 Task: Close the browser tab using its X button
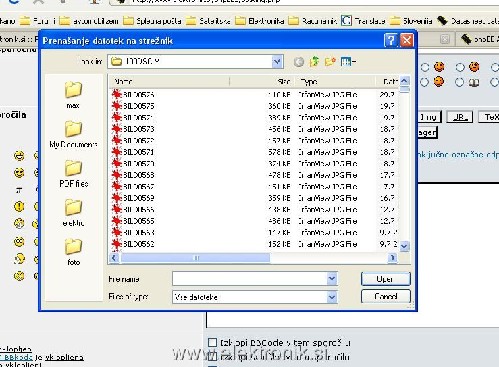click(444, 39)
